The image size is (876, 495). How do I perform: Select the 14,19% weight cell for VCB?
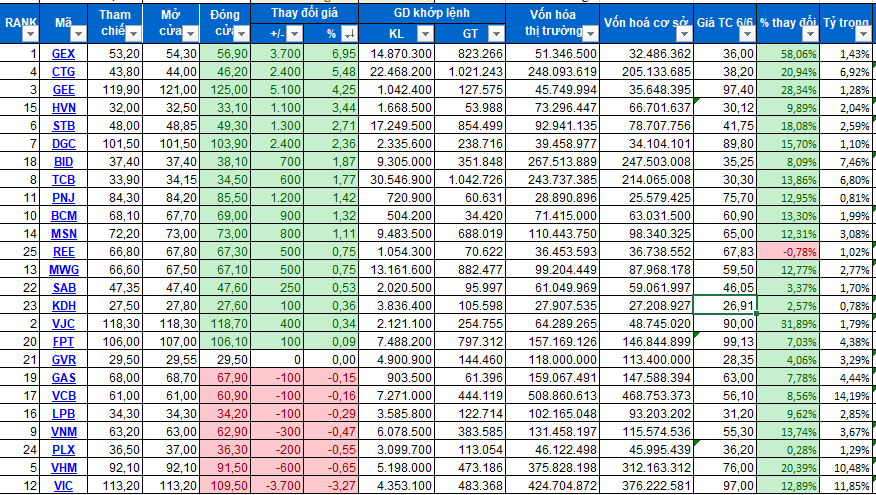coord(847,396)
